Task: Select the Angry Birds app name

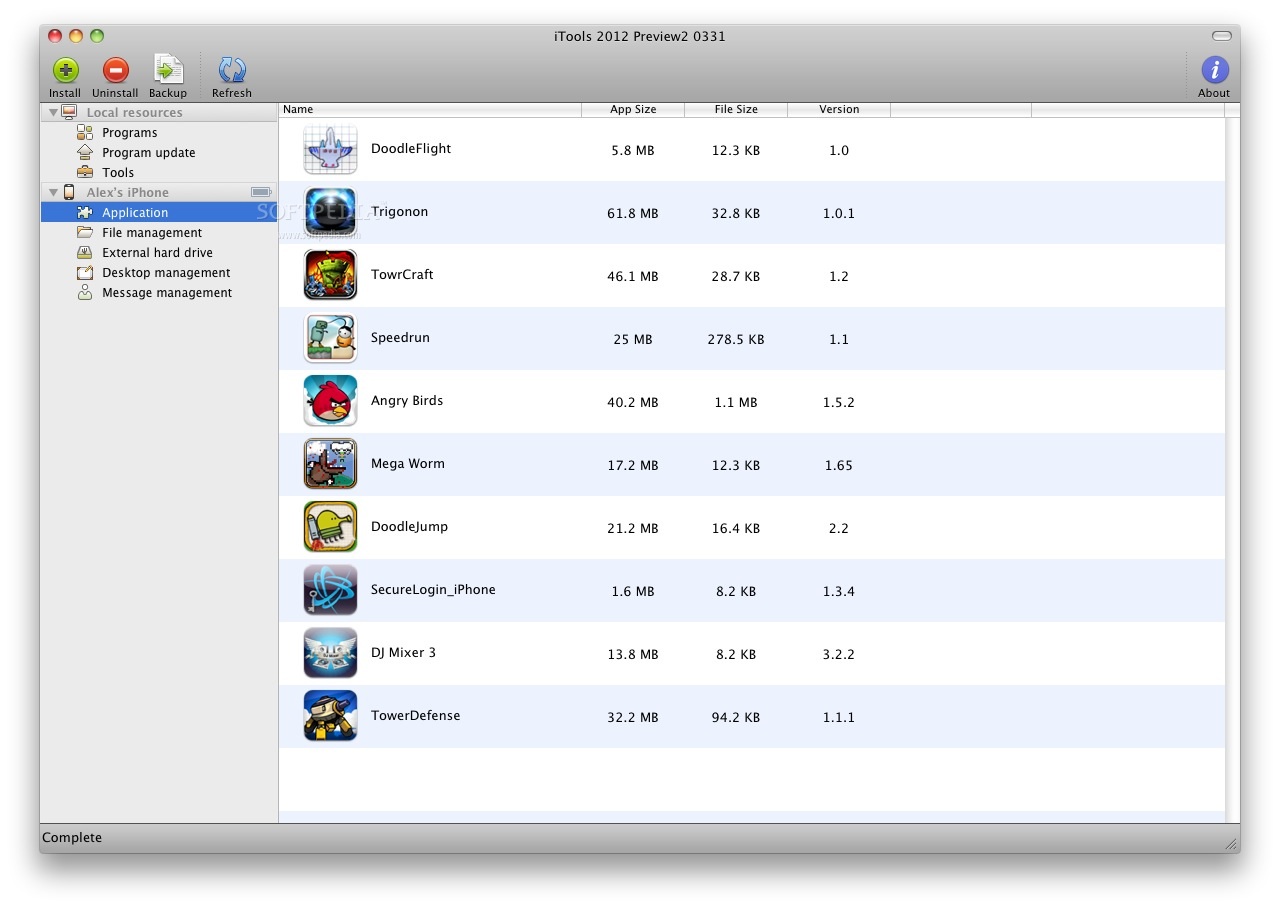Action: point(407,400)
